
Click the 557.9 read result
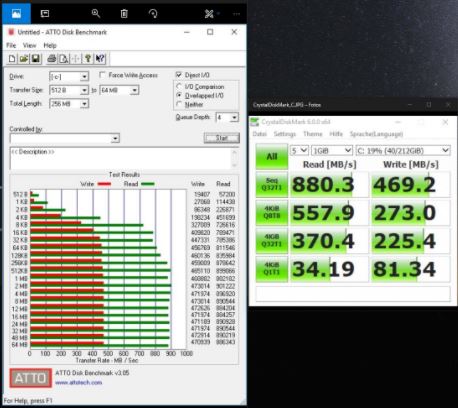(329, 213)
